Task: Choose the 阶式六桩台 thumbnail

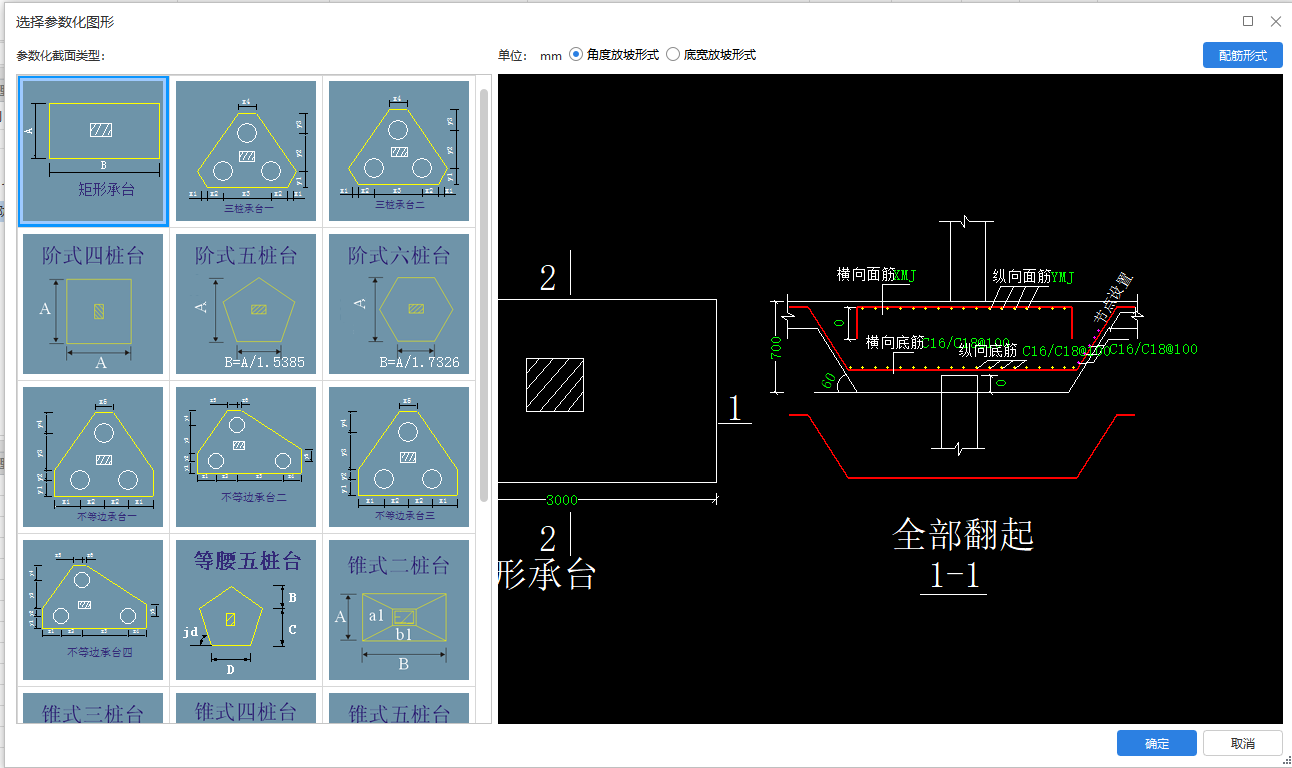Action: [399, 304]
